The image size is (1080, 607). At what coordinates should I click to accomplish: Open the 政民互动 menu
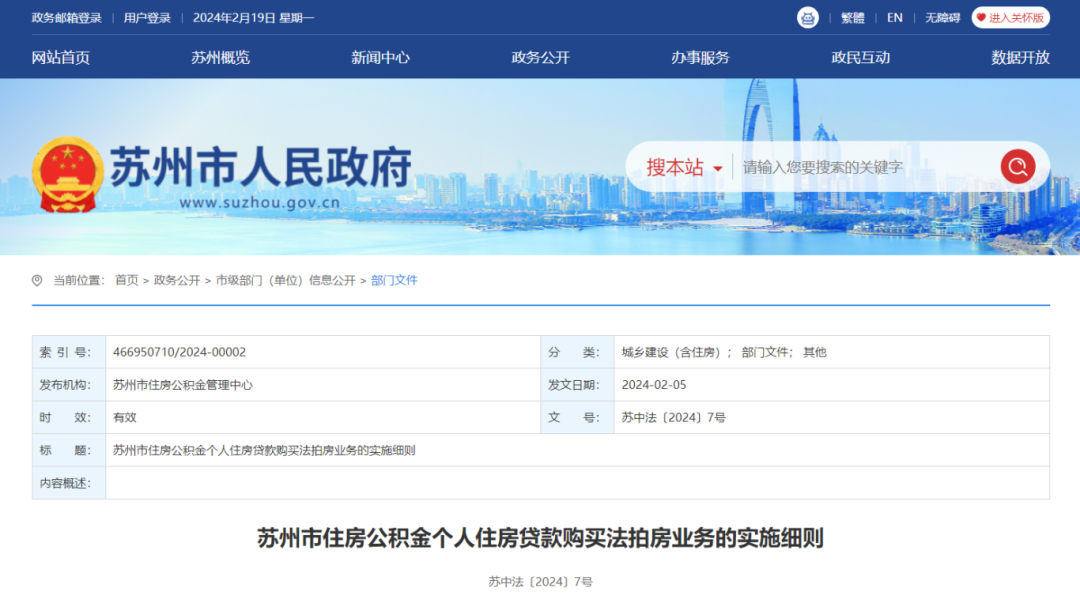[861, 57]
